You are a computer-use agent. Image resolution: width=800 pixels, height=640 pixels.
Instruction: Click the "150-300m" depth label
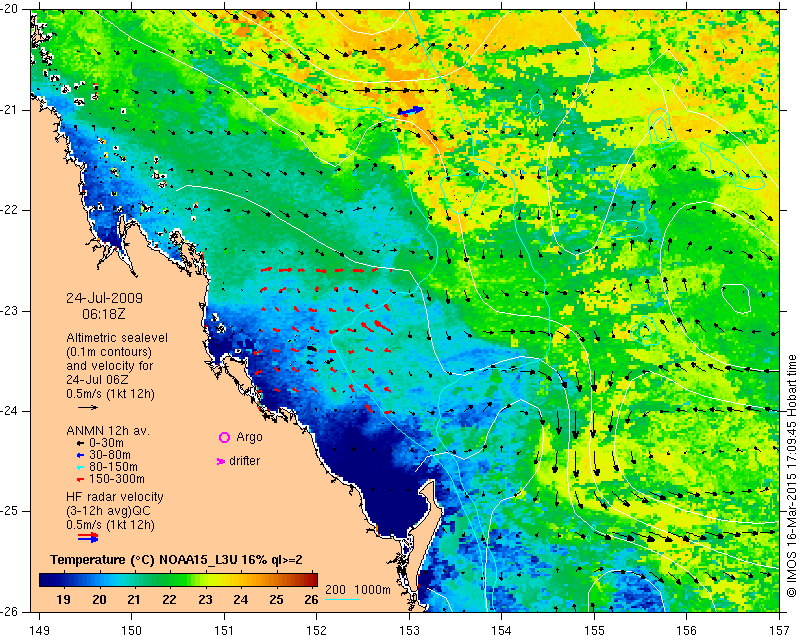tap(117, 479)
